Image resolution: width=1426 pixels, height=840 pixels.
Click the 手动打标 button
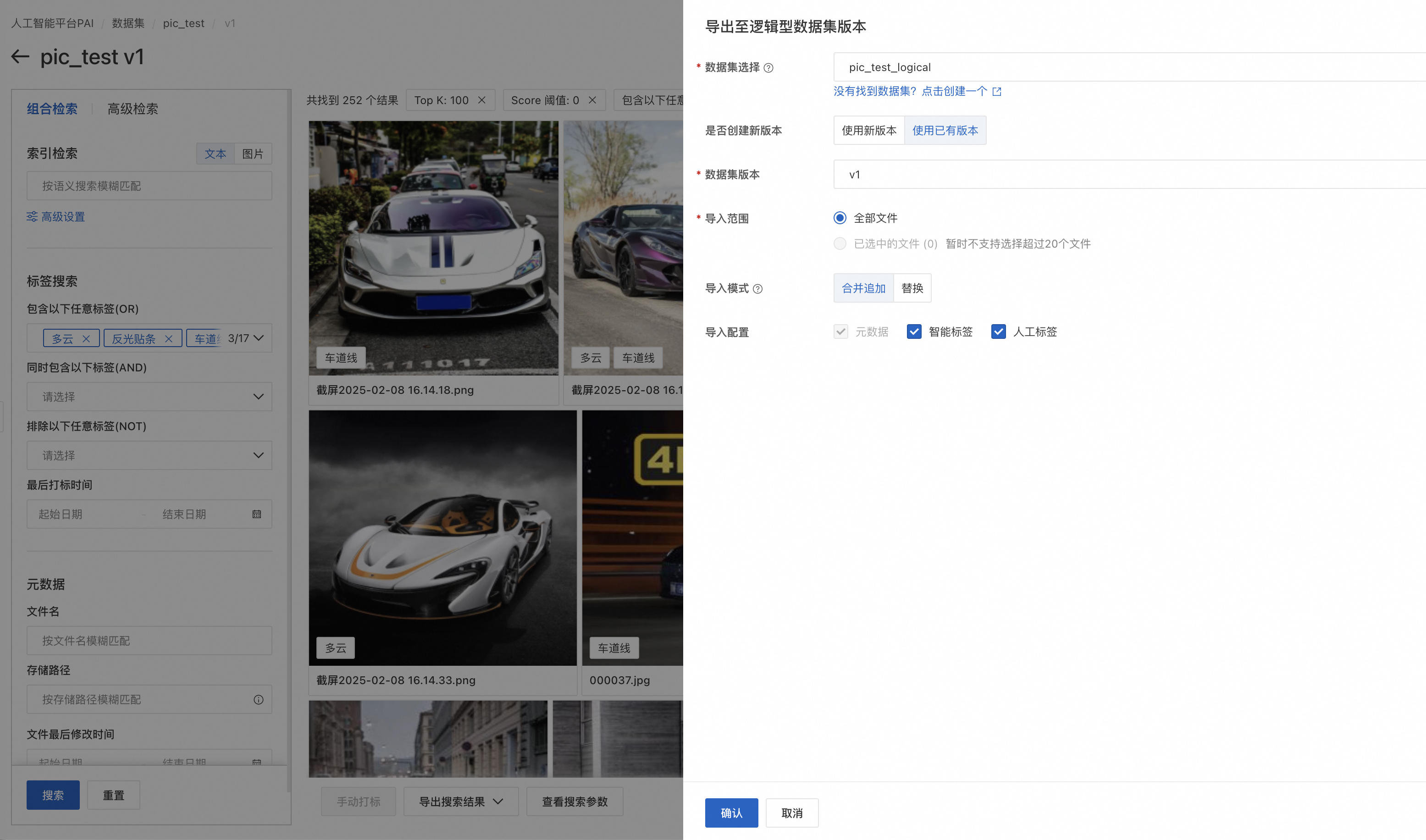tap(359, 801)
